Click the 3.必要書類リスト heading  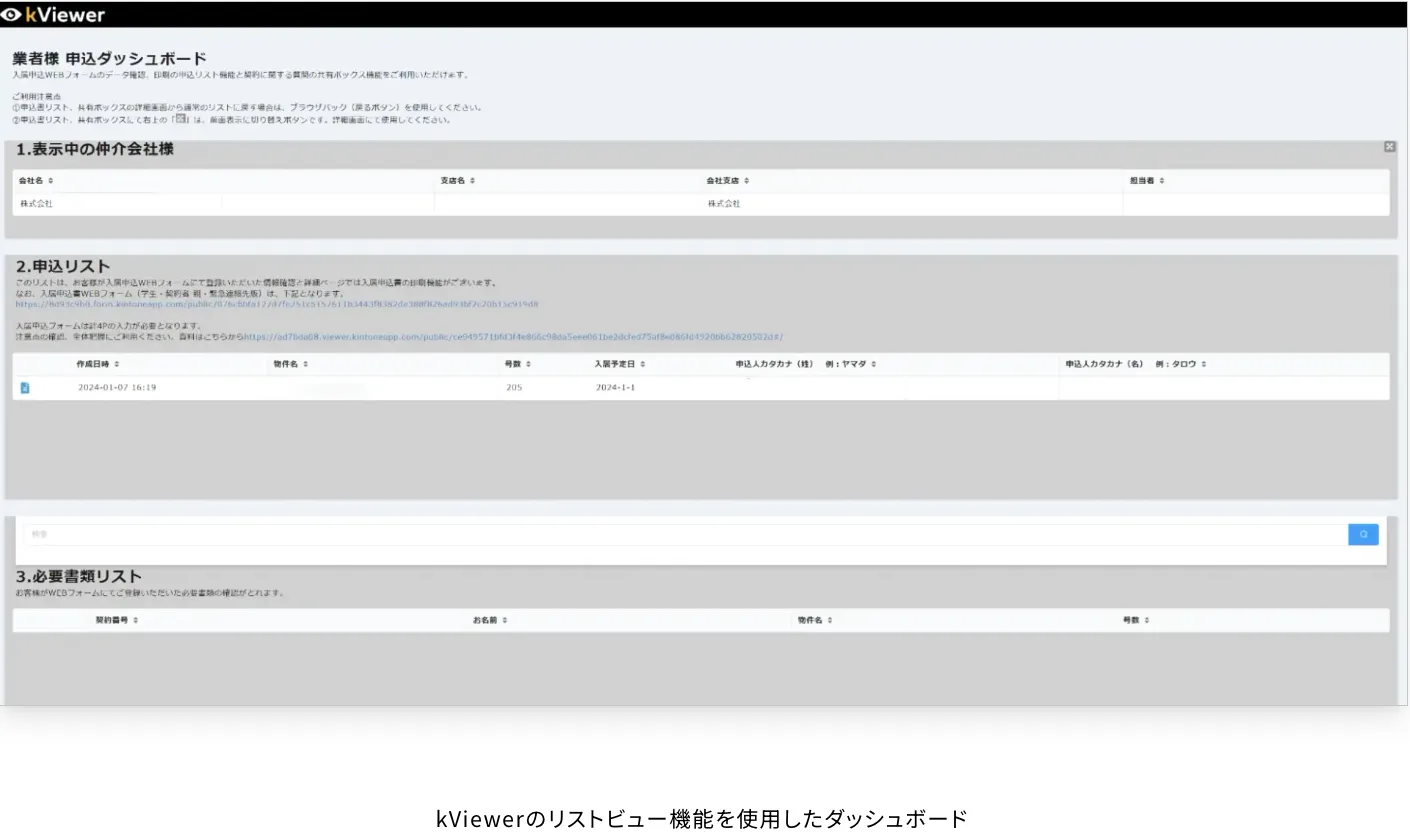pyautogui.click(x=79, y=576)
